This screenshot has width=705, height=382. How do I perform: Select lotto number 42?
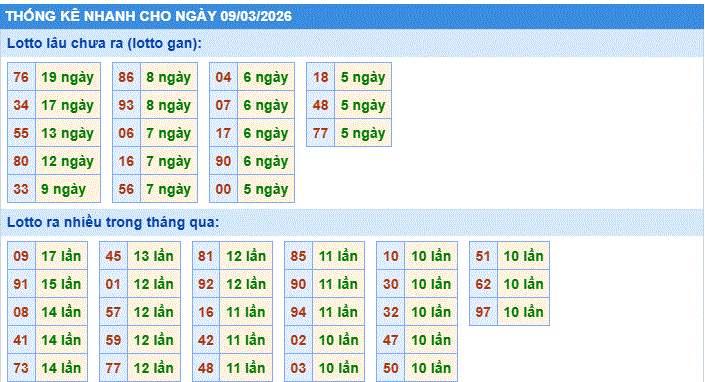click(206, 340)
